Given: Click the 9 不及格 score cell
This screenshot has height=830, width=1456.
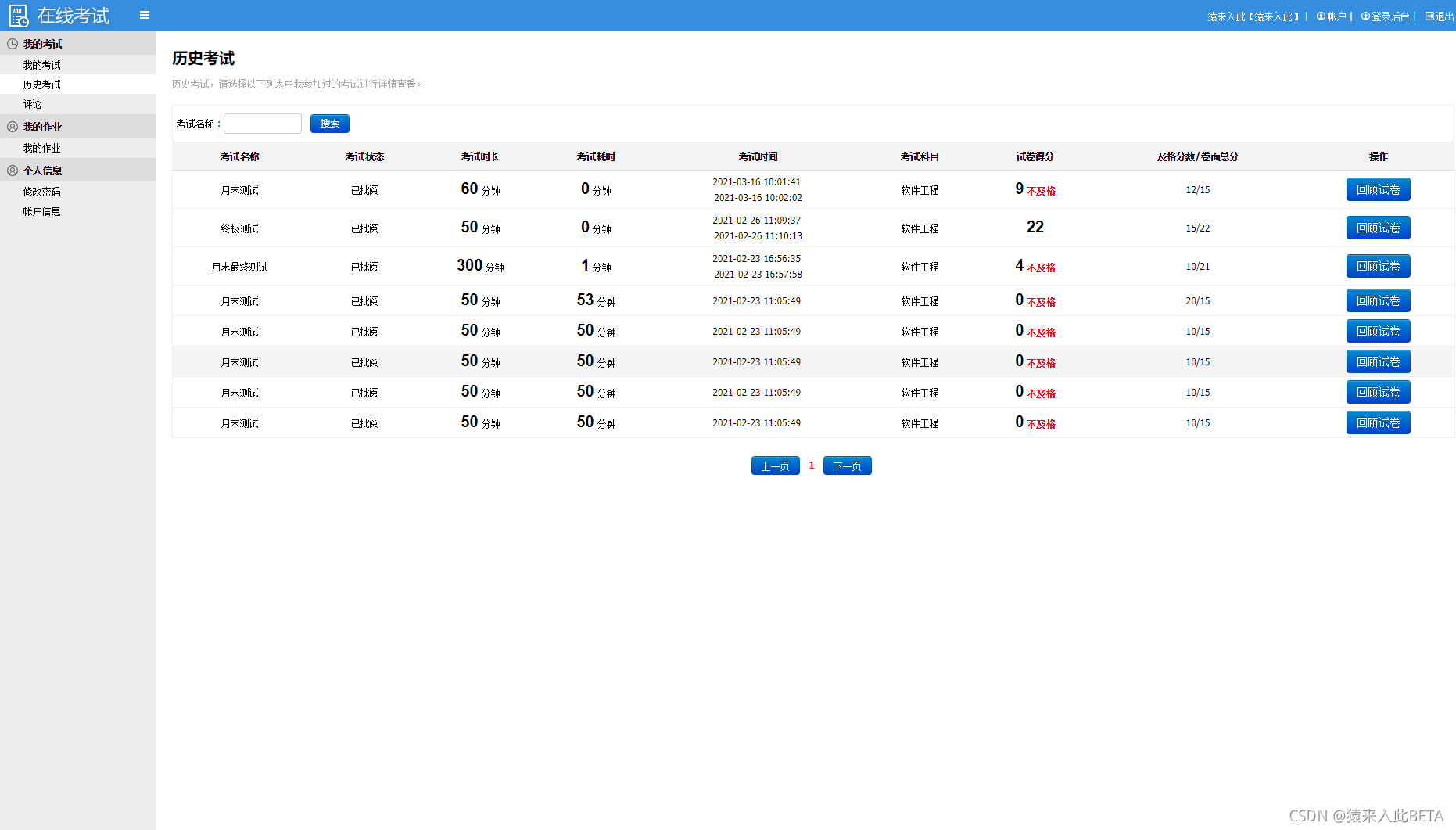Looking at the screenshot, I should coord(1035,189).
